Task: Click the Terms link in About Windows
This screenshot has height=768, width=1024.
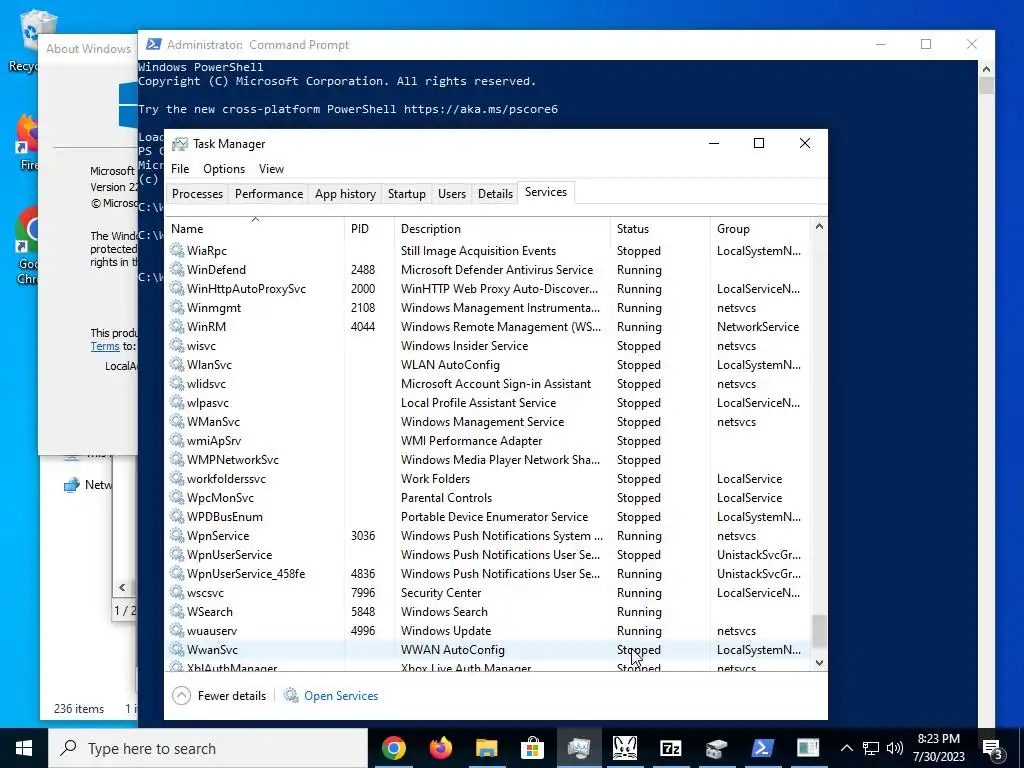Action: coord(105,346)
